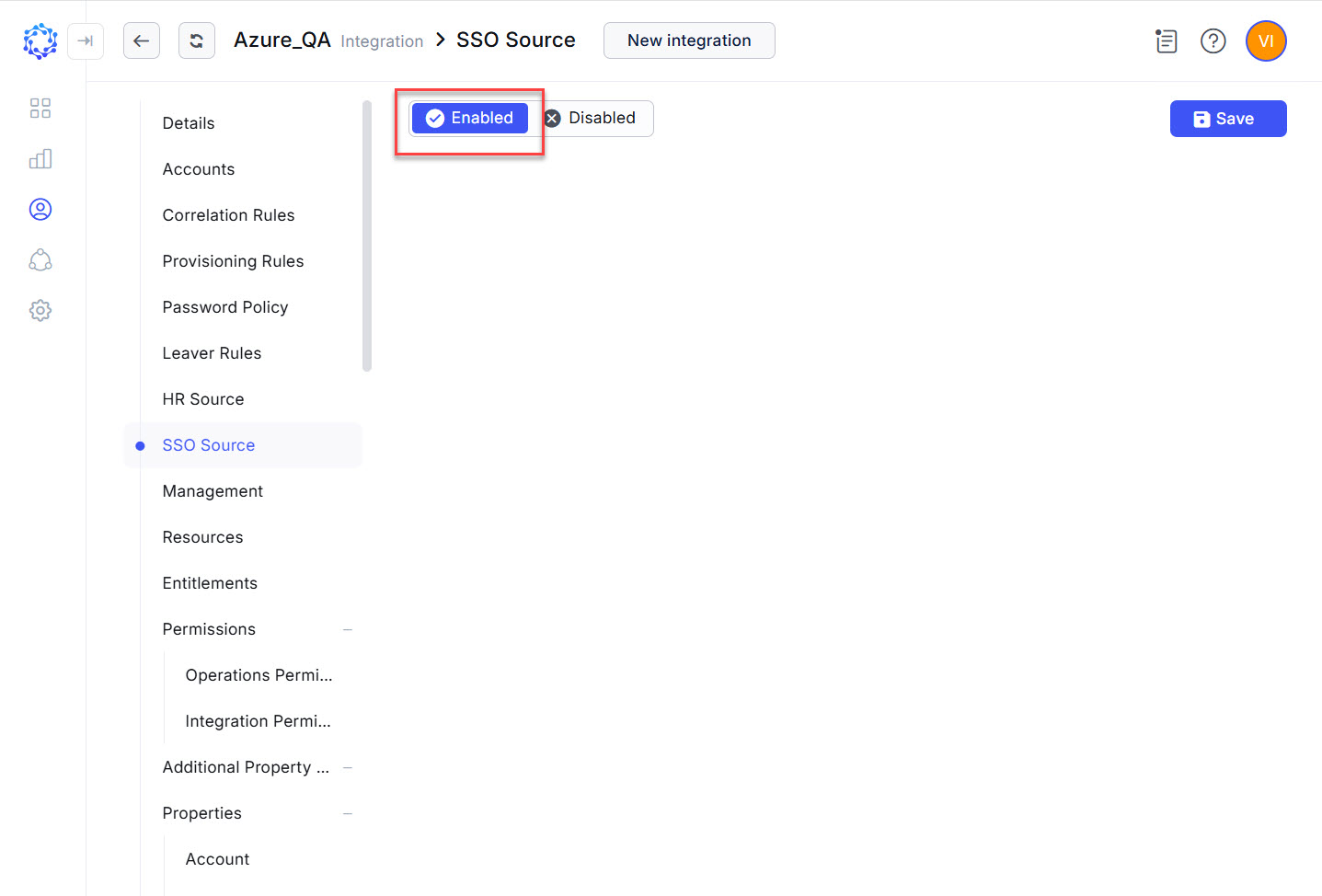Collapse the sidebar with the arrow icon
This screenshot has width=1322, height=896.
86,40
